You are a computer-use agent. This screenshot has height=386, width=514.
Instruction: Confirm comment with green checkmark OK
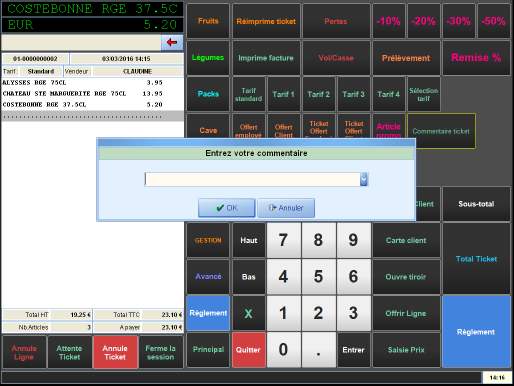(x=227, y=208)
